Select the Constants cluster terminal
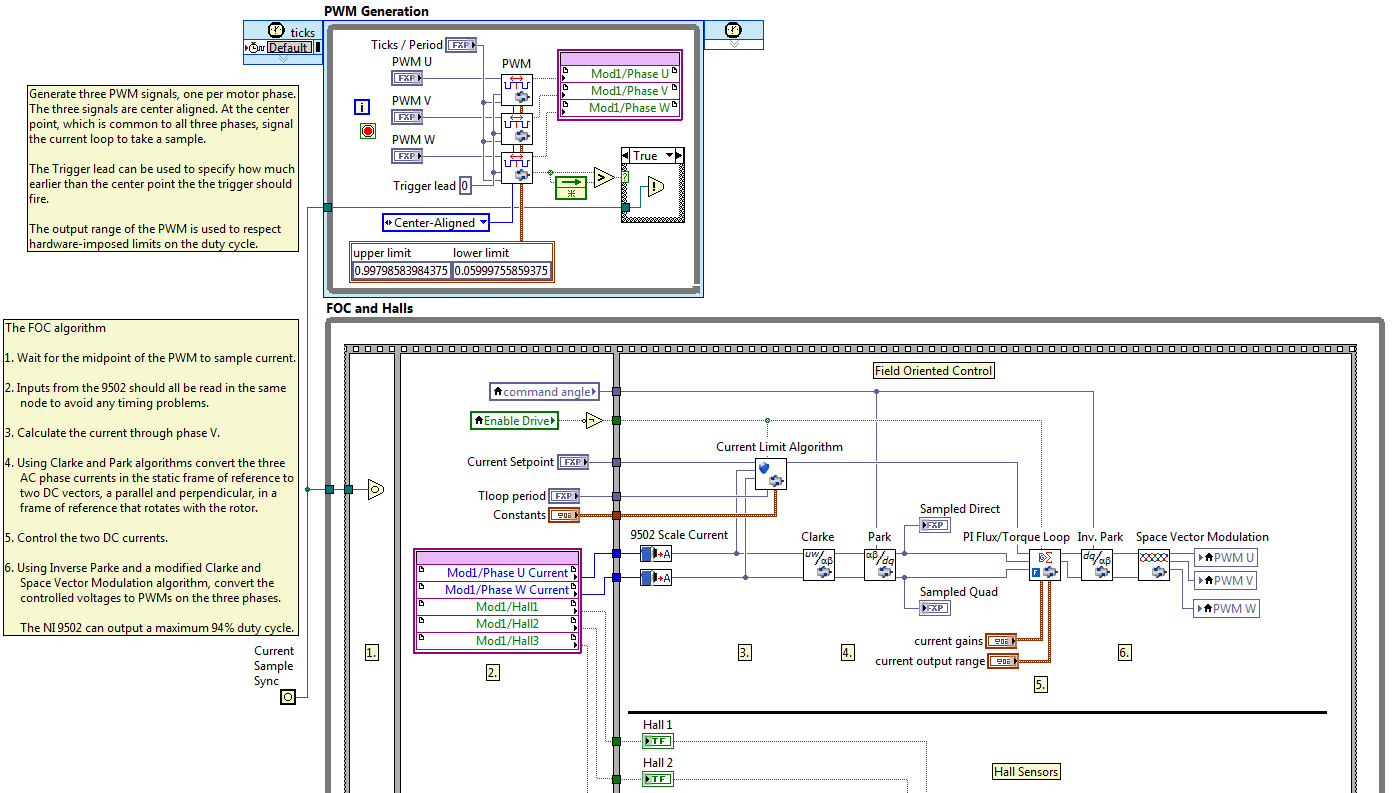The width and height of the screenshot is (1392, 793). coord(564,515)
